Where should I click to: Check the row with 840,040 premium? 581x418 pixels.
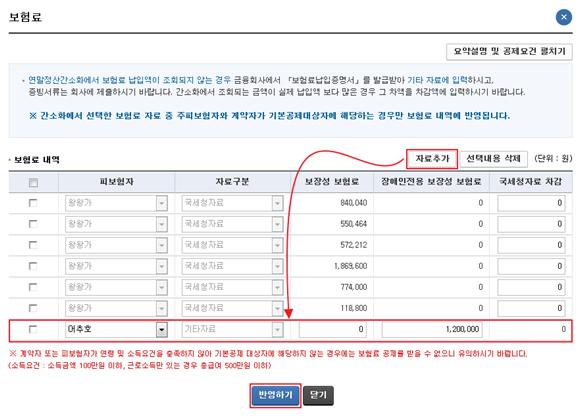[x=33, y=203]
